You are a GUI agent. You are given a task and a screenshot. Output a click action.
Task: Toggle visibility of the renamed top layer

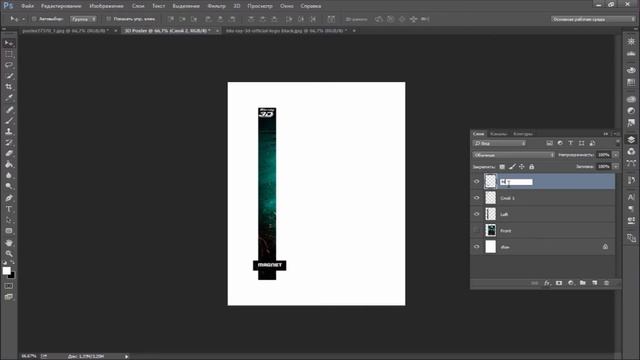476,182
